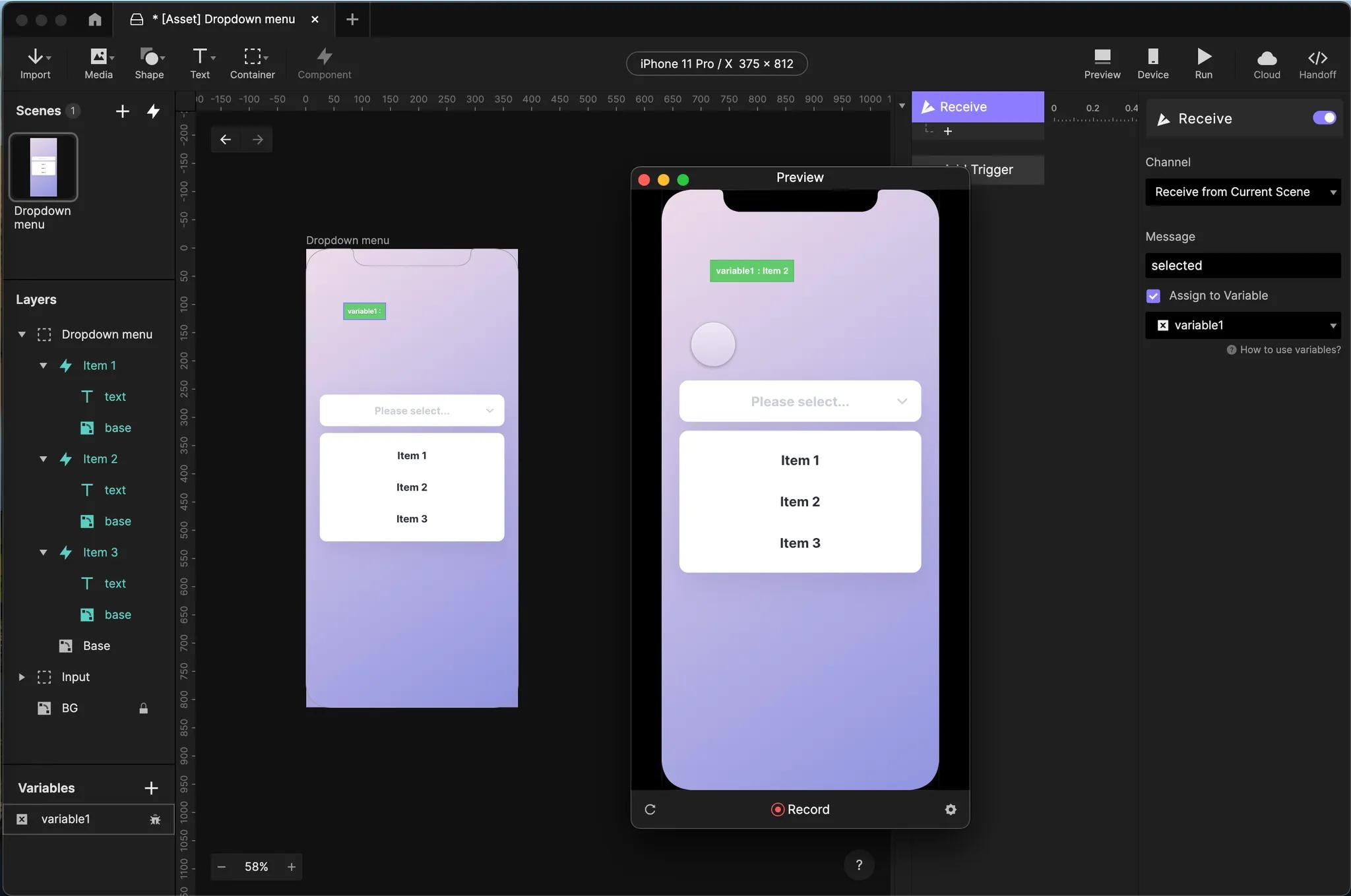The height and width of the screenshot is (896, 1351).
Task: Toggle the Receive trigger switch off
Action: [x=1324, y=118]
